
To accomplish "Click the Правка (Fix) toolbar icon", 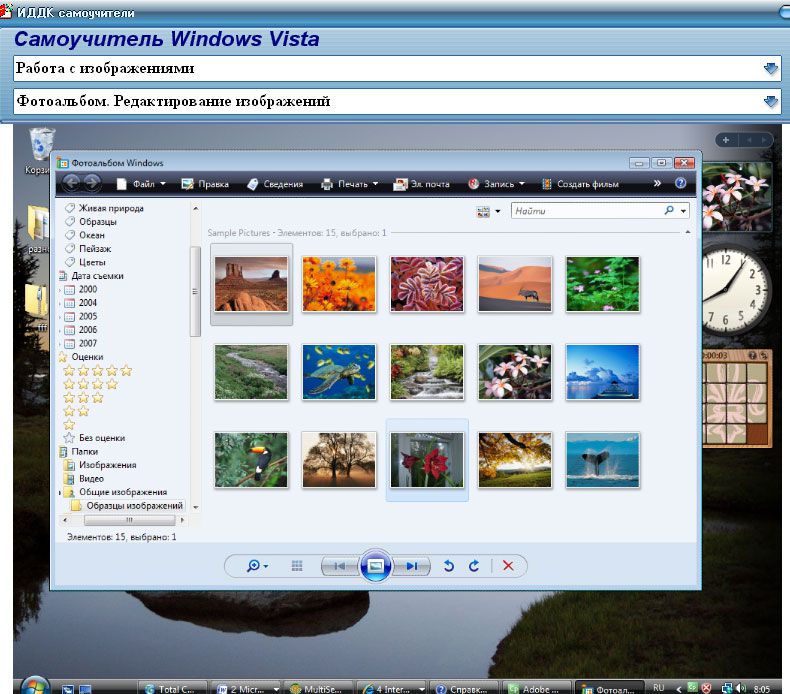I will [205, 184].
